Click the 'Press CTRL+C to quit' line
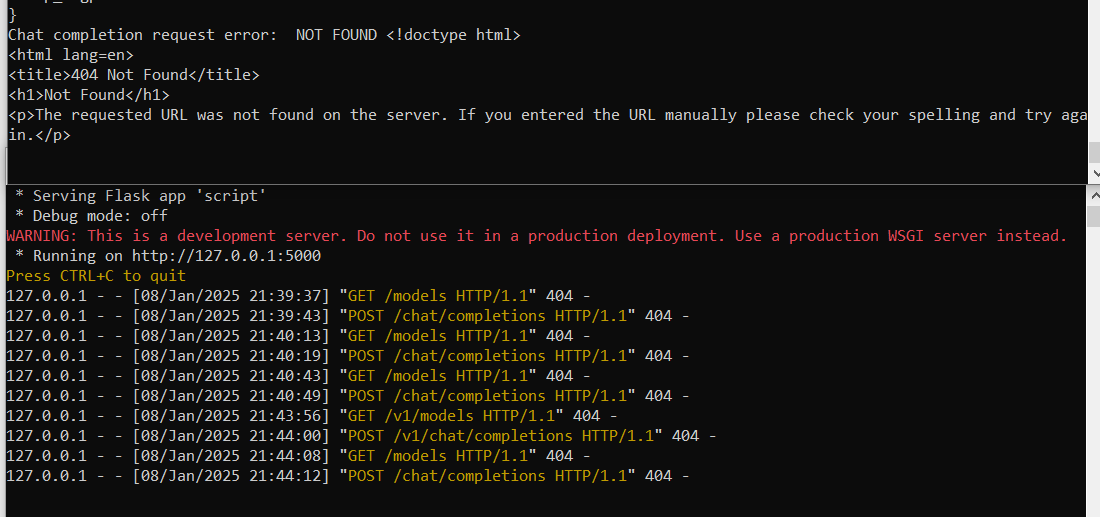The image size is (1100, 517). 96,276
